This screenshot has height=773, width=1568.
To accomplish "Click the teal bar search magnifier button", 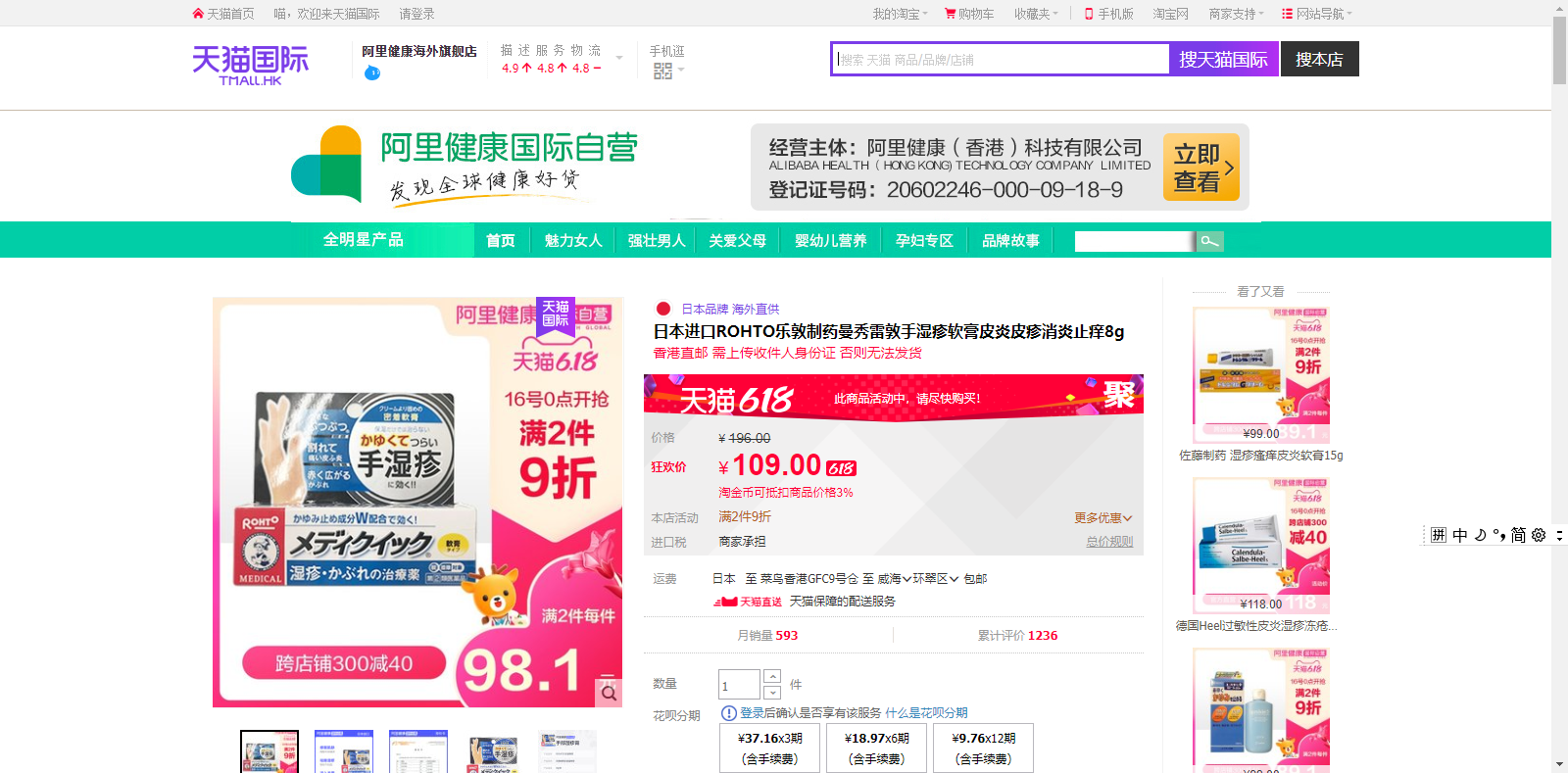I will [1210, 241].
